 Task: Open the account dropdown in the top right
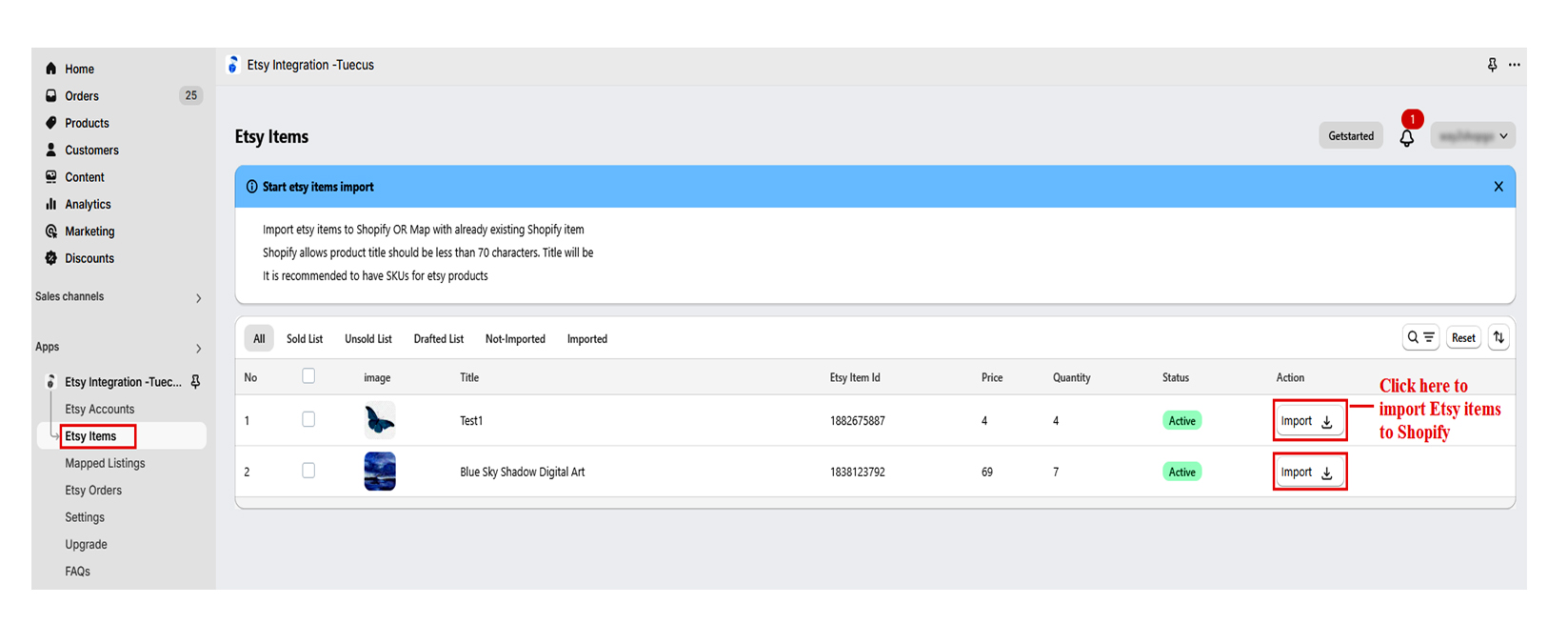[1473, 136]
